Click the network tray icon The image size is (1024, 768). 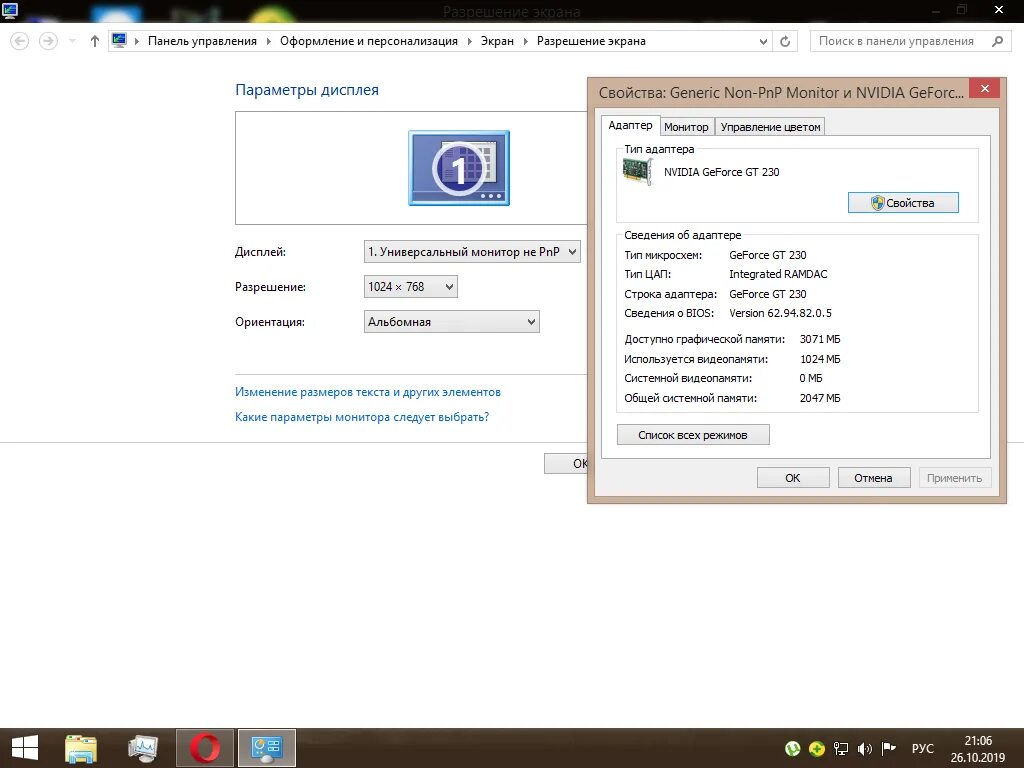(840, 748)
